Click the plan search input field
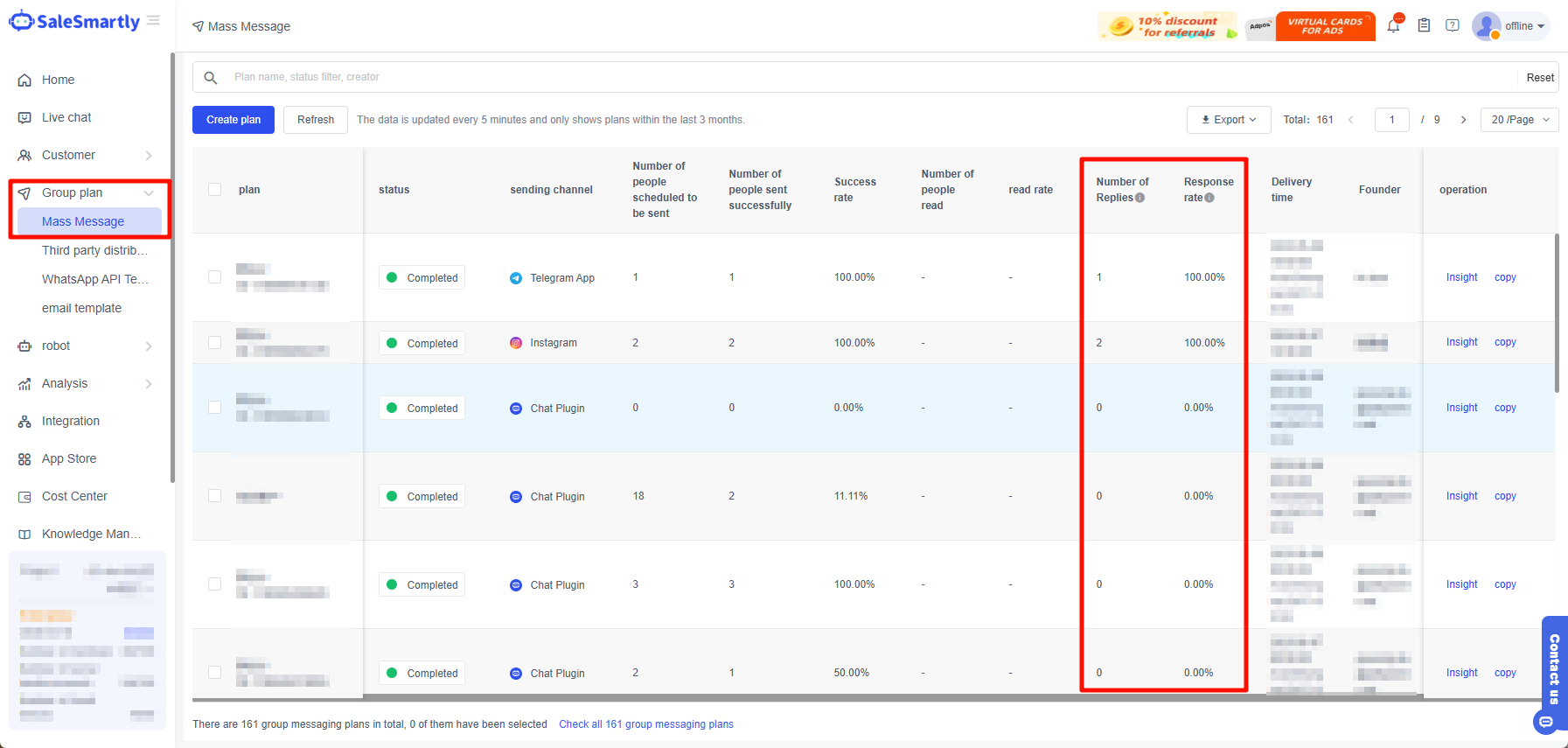 tap(866, 77)
